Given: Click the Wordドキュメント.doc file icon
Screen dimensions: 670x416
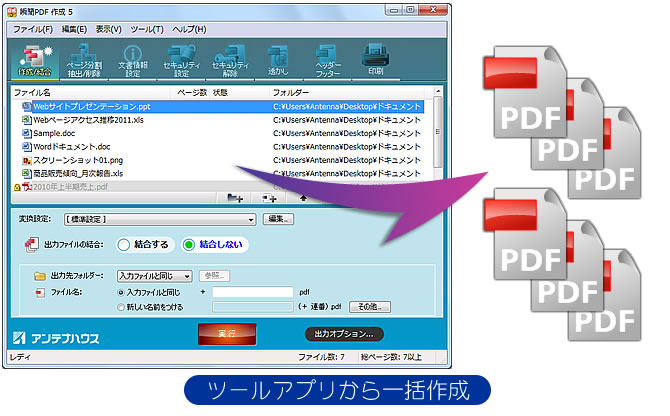Looking at the screenshot, I should [26, 146].
